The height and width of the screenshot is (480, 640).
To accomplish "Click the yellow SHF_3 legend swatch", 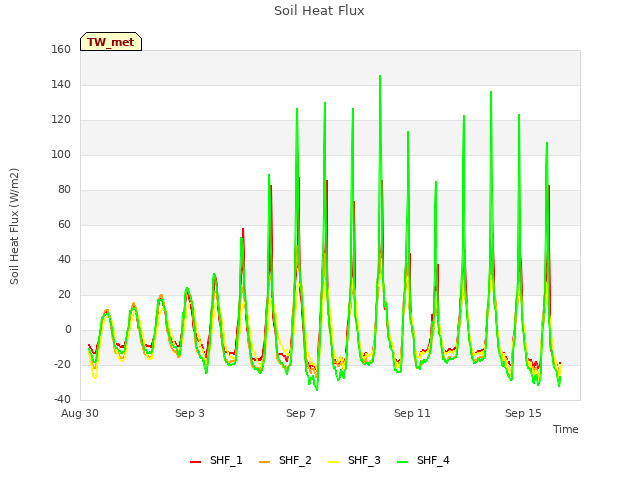I will (333, 462).
